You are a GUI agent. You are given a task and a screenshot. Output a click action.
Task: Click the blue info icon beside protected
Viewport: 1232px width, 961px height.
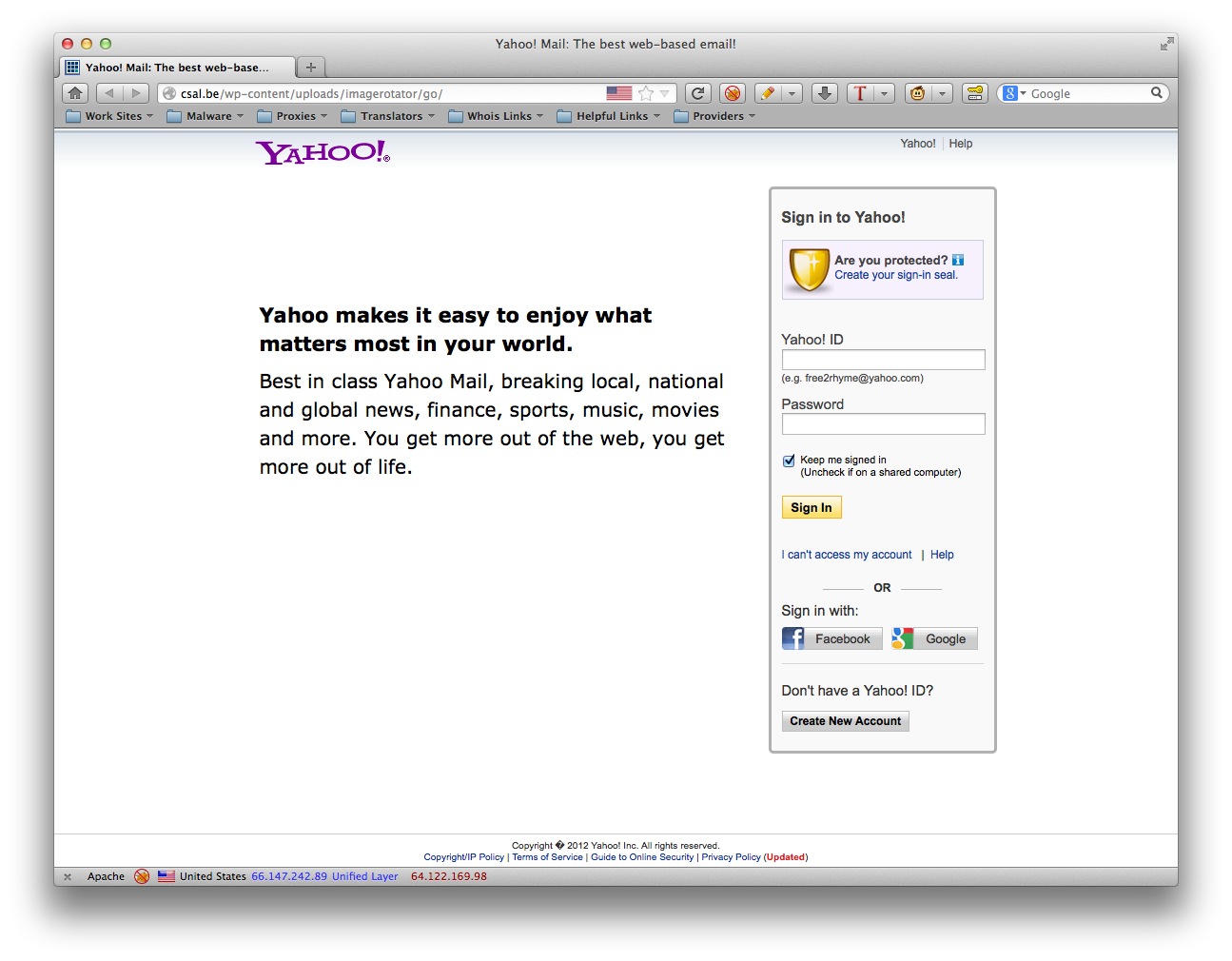[958, 260]
